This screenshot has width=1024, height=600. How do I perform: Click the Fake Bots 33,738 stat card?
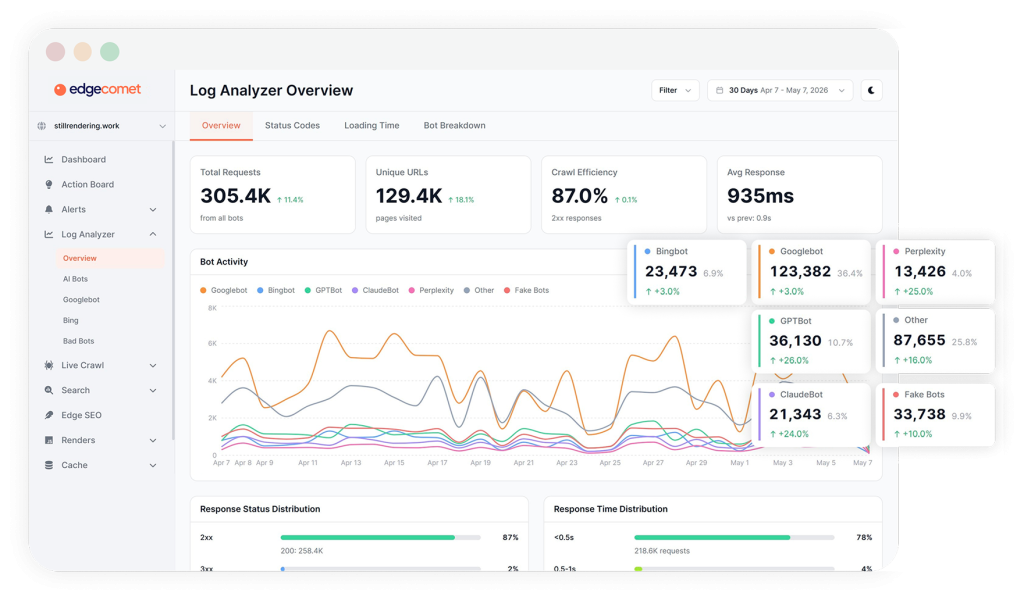tap(935, 415)
